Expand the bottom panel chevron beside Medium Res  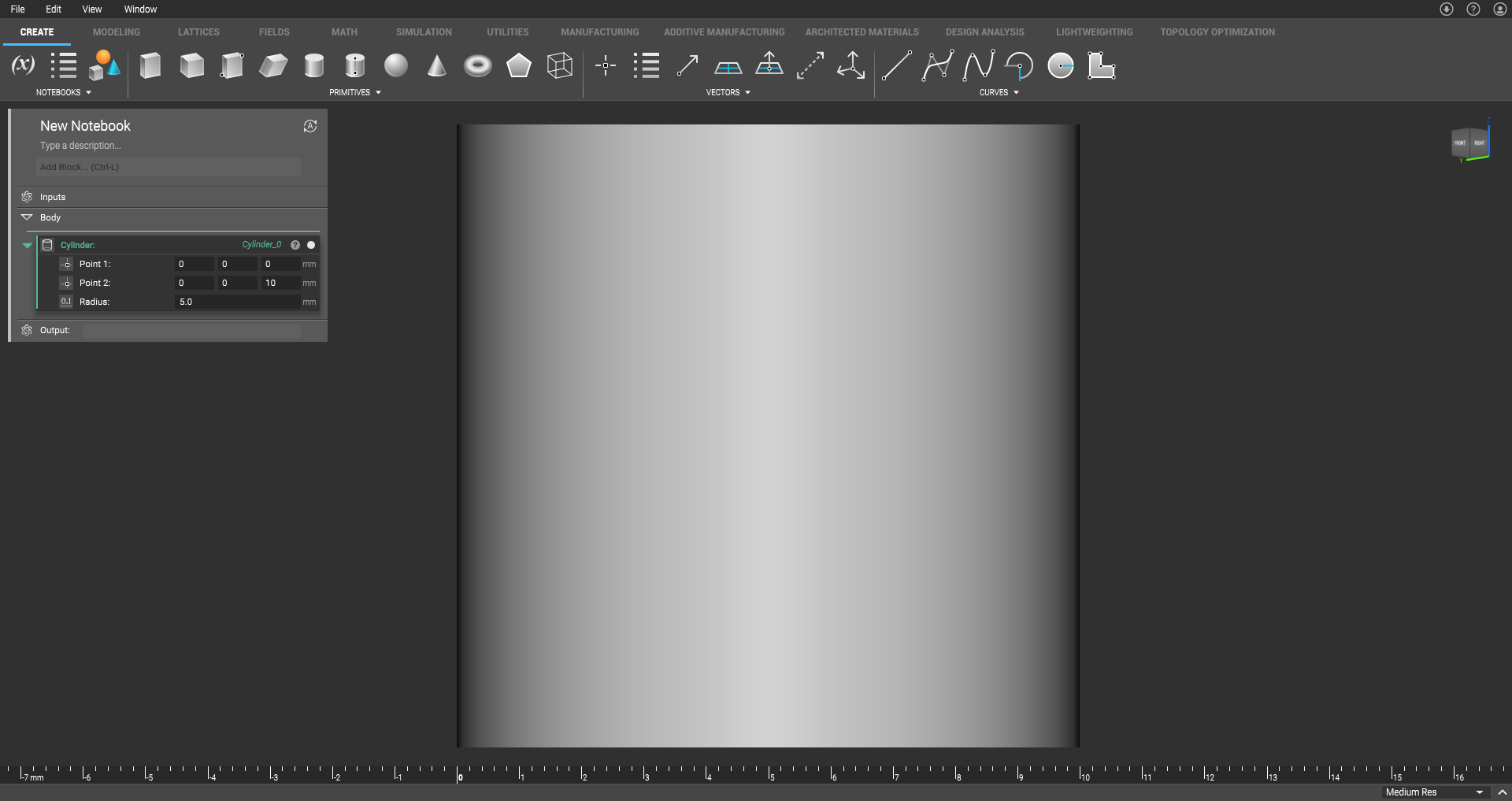click(1502, 792)
